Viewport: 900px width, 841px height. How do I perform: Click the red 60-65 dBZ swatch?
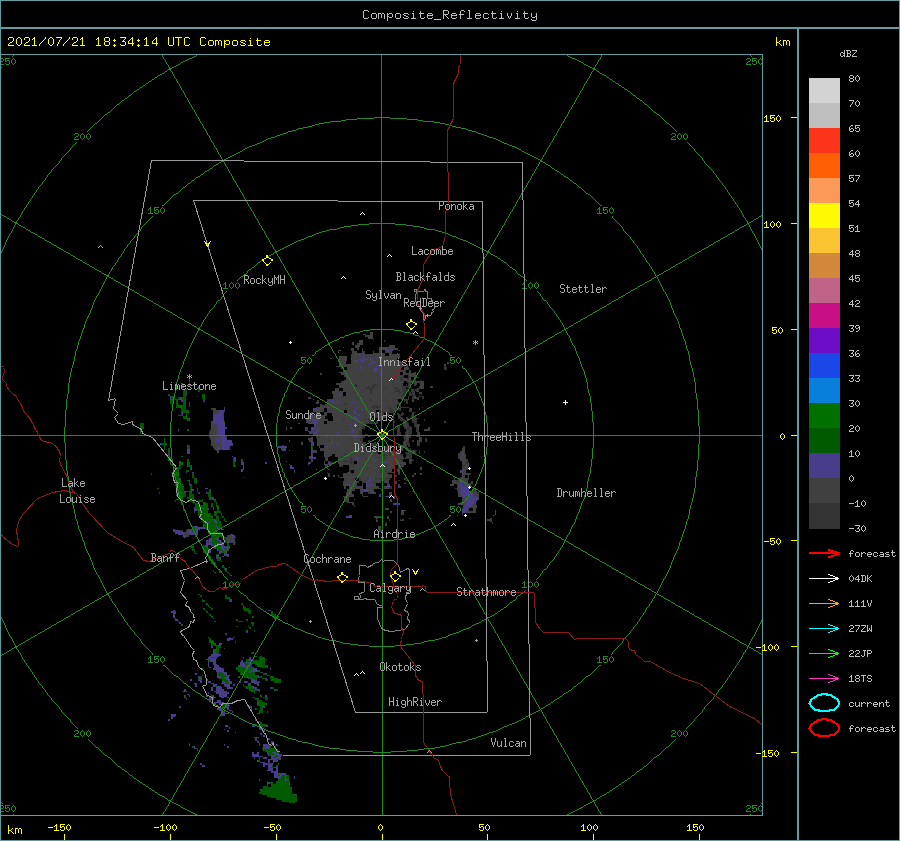click(824, 141)
